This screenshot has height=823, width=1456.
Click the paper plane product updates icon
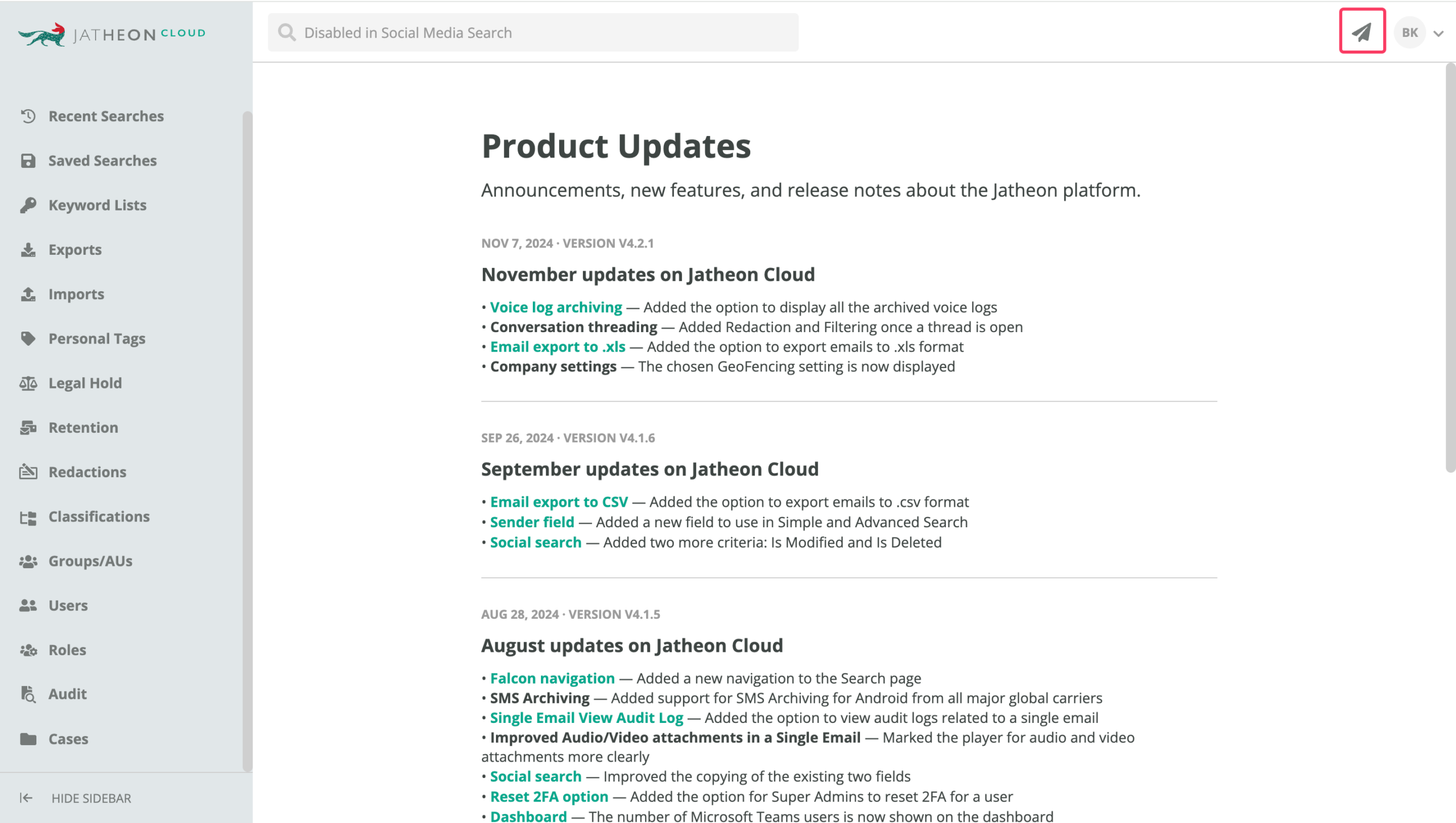[1362, 31]
